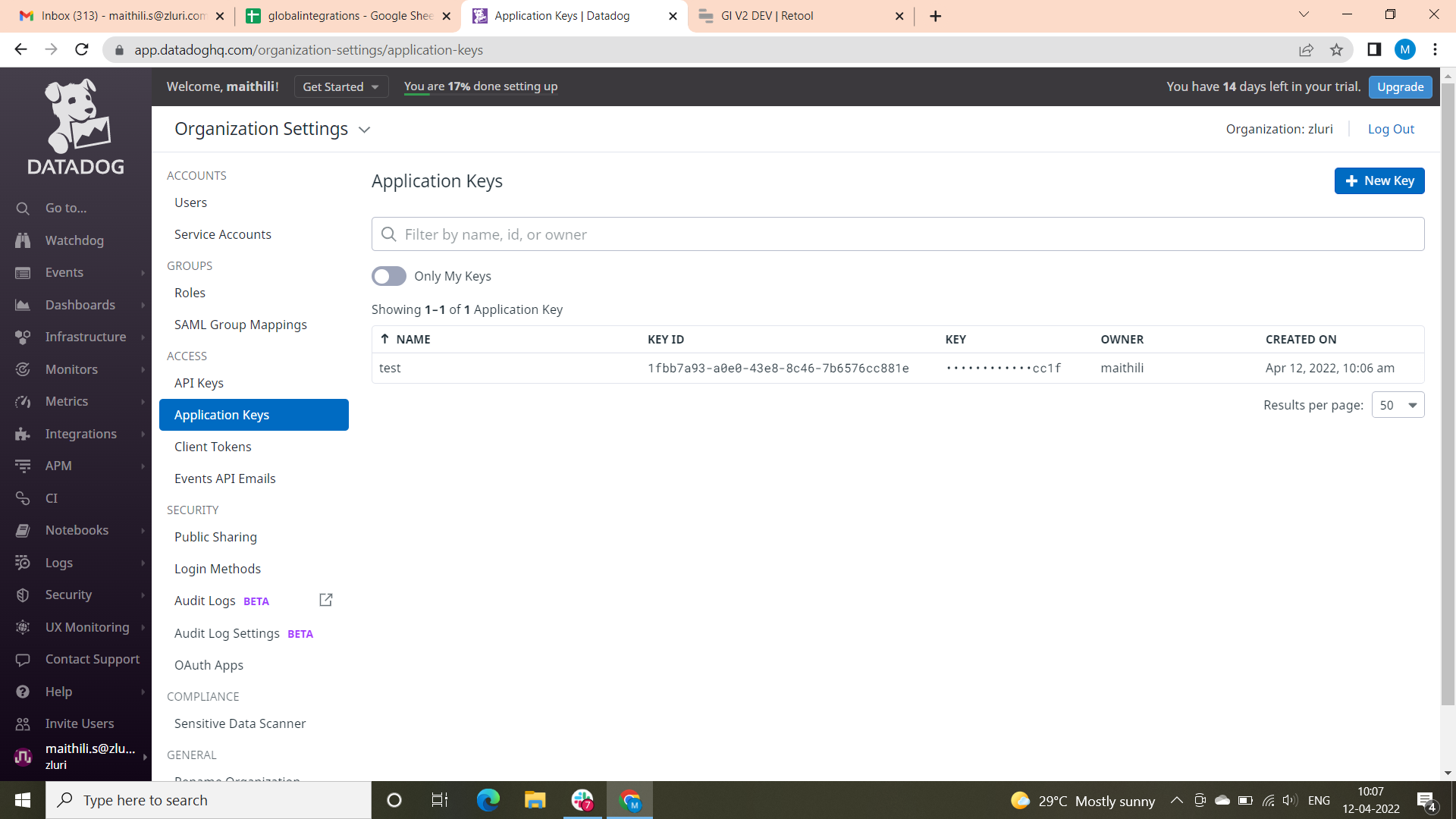This screenshot has height=819, width=1456.
Task: Click the New Key button
Action: [1379, 180]
